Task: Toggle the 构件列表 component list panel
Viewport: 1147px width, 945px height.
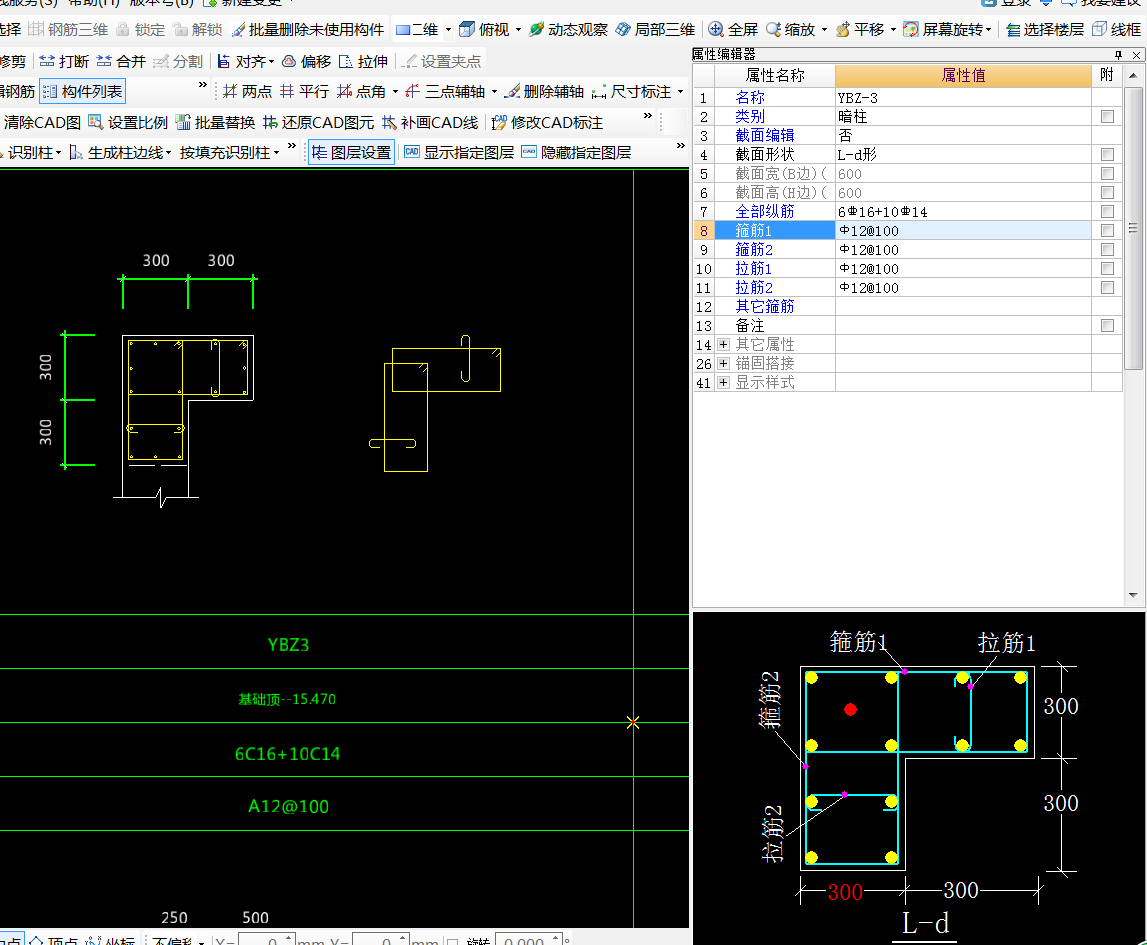Action: (83, 92)
